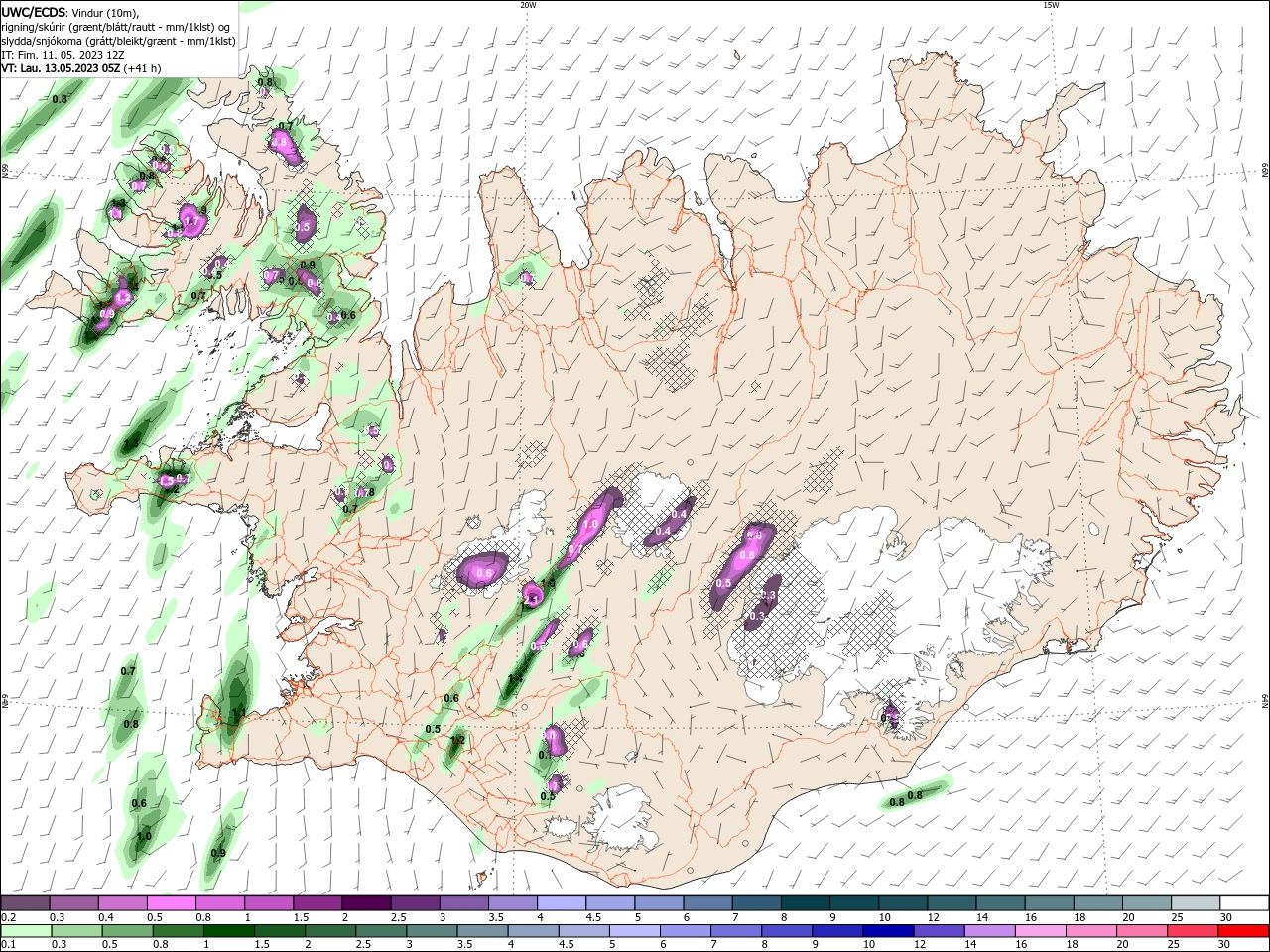This screenshot has width=1270, height=952.
Task: Pick the top legend row swatch starting at 4
Action: point(560,903)
